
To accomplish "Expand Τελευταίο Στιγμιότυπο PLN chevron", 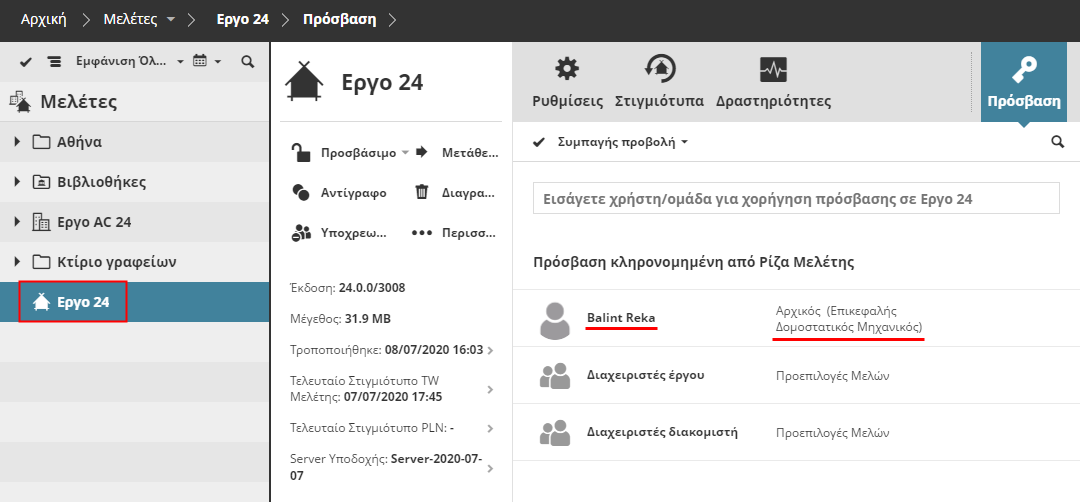I will tap(490, 428).
